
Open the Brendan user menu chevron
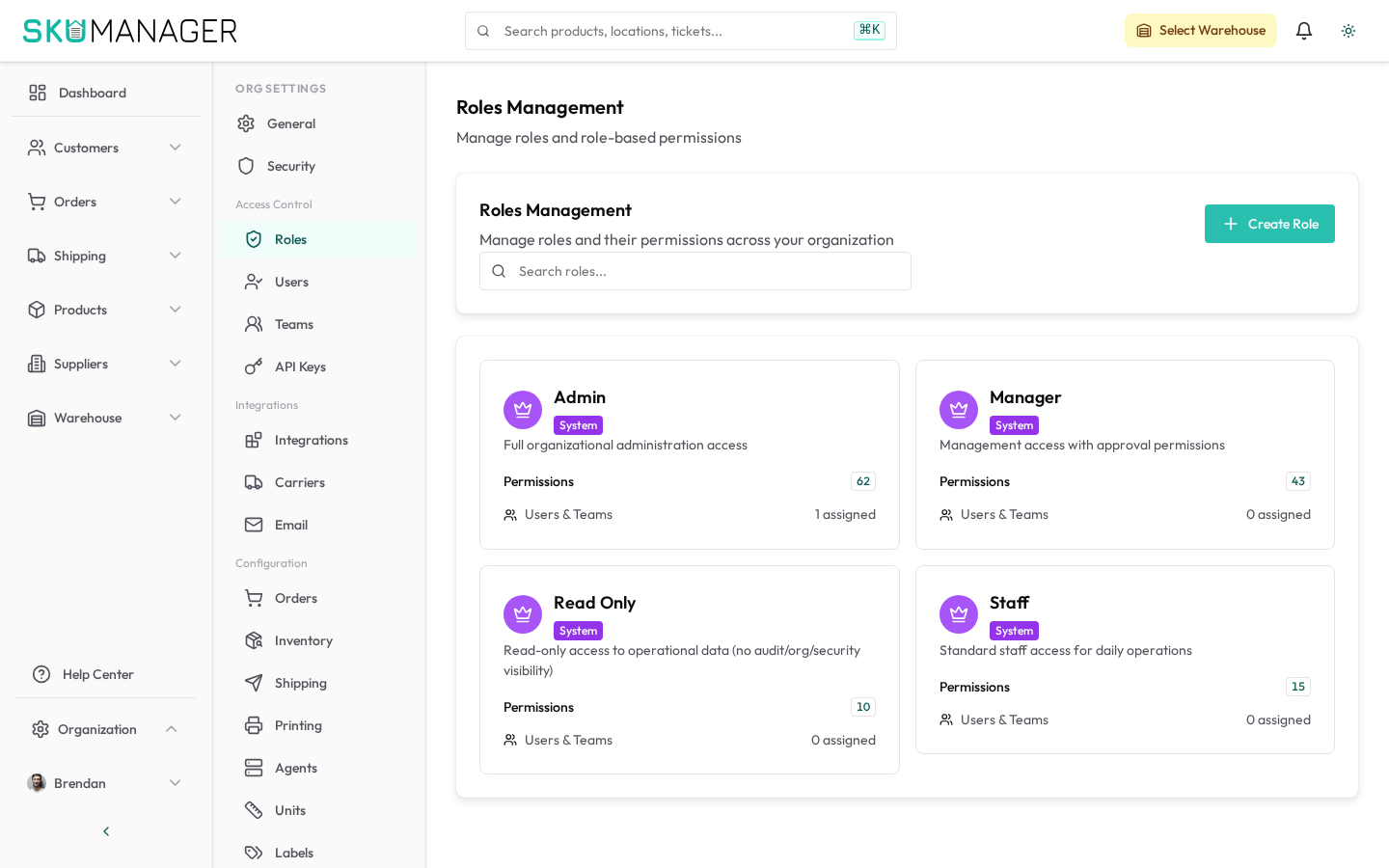(x=176, y=783)
